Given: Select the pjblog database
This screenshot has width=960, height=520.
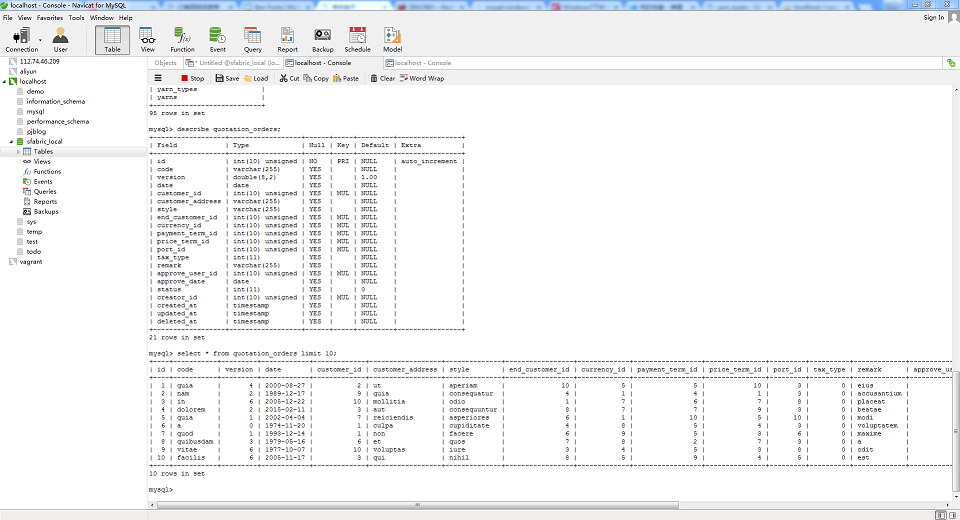Looking at the screenshot, I should pyautogui.click(x=36, y=131).
